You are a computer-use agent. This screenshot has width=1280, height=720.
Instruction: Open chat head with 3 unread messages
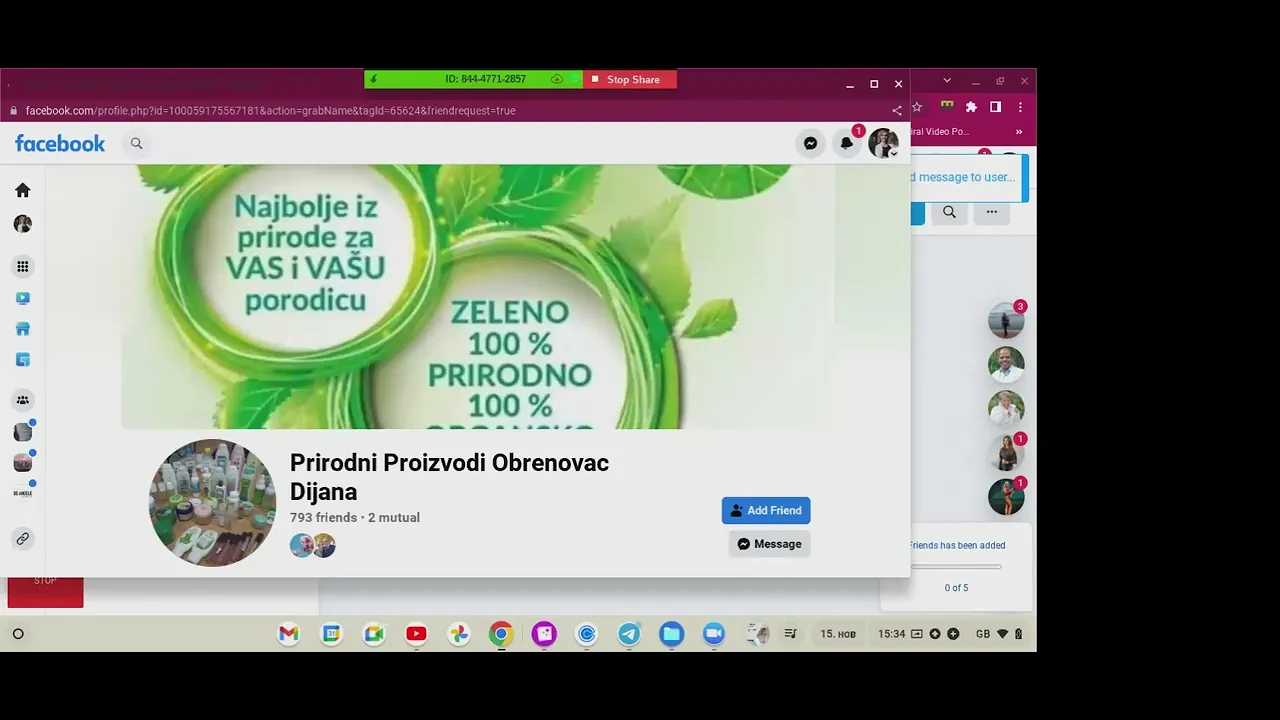[1006, 320]
